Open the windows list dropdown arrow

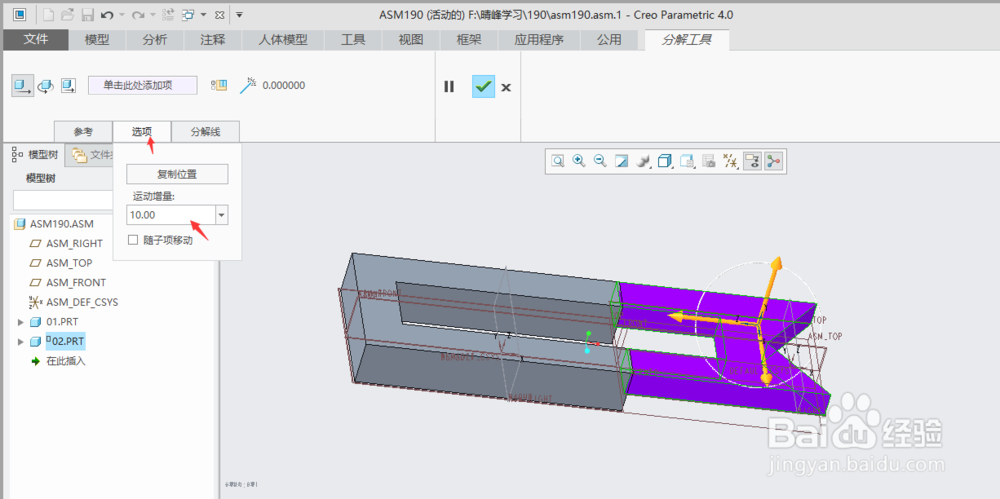[203, 15]
